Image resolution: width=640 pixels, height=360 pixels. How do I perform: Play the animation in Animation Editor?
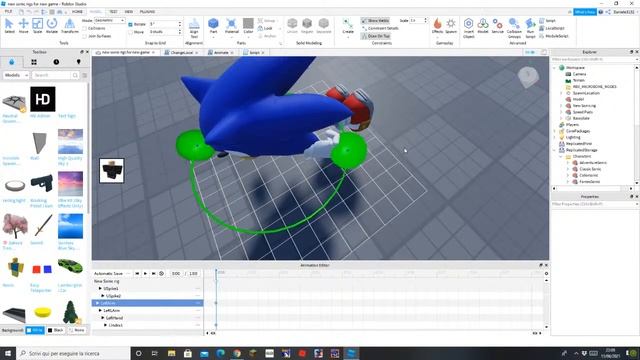[x=145, y=273]
